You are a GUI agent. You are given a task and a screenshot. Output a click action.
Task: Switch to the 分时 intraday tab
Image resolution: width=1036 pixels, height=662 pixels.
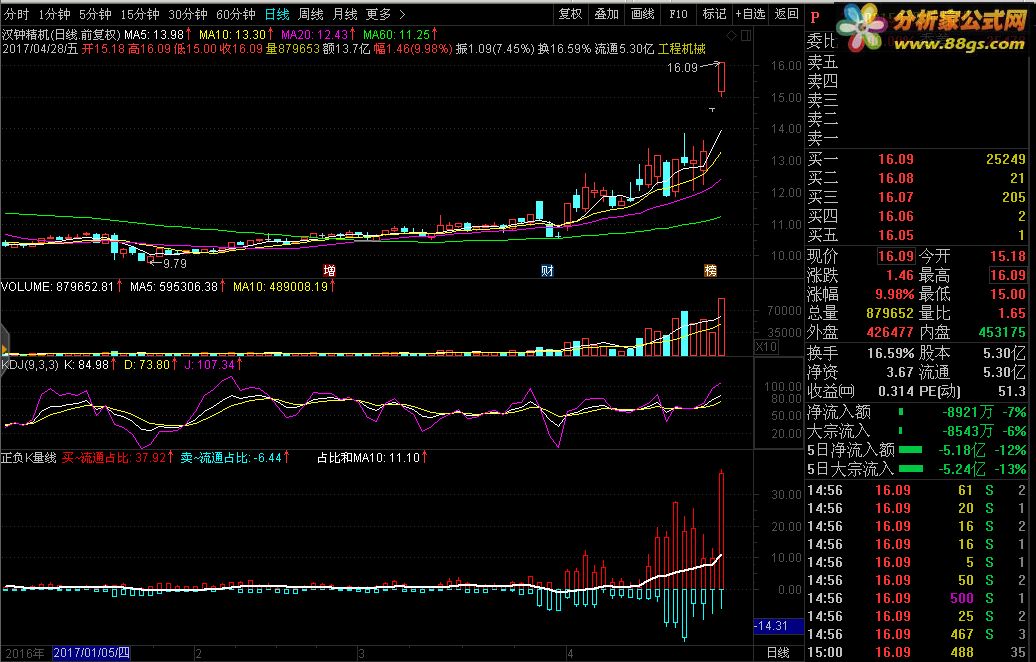click(17, 14)
